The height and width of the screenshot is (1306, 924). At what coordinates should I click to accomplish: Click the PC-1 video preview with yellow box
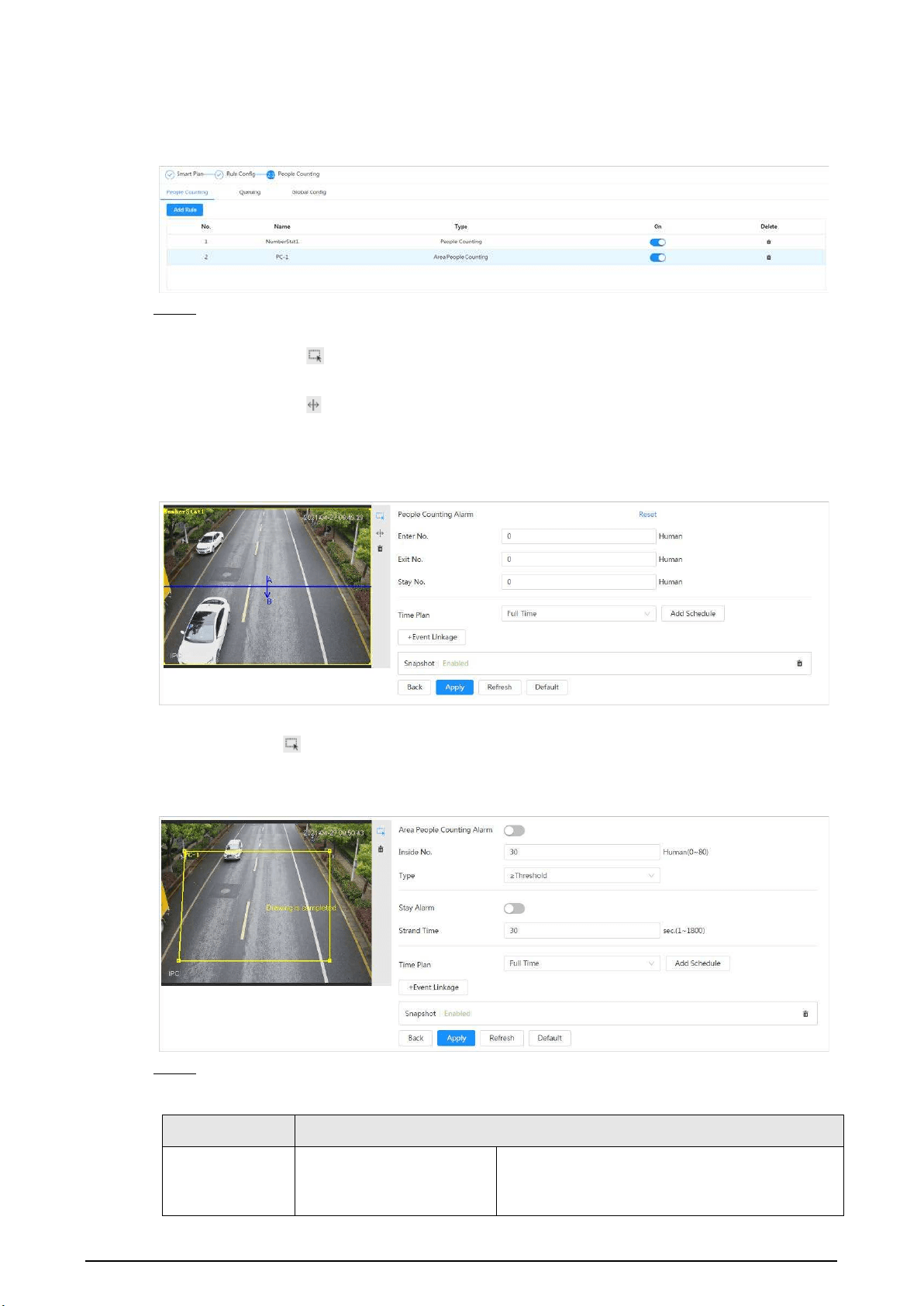(267, 904)
